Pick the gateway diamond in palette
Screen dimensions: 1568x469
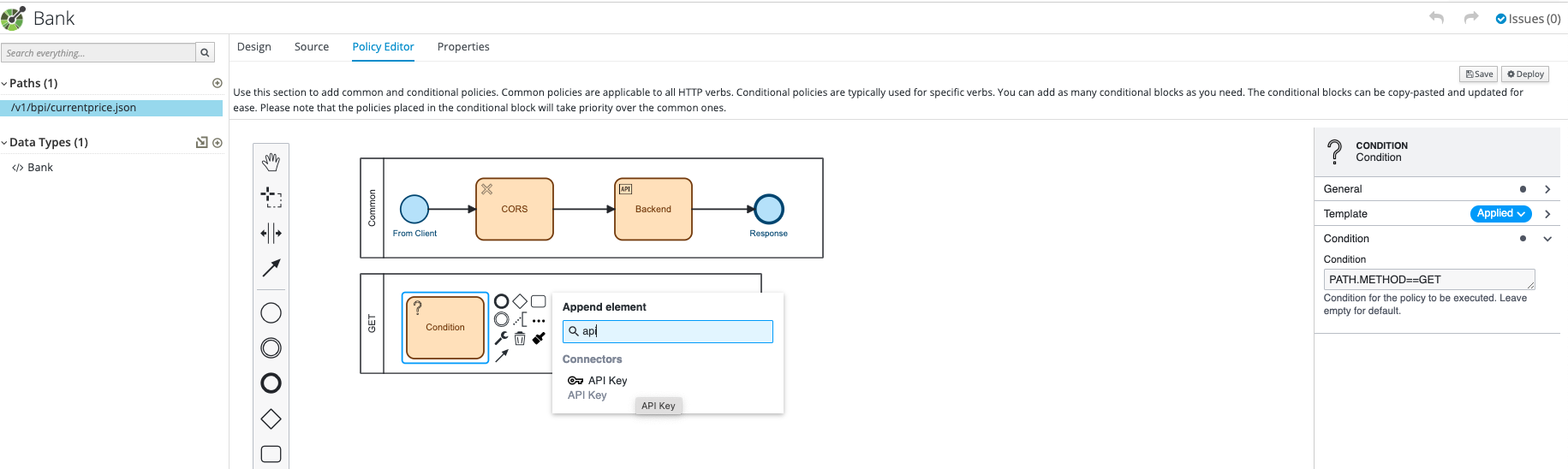click(x=271, y=419)
